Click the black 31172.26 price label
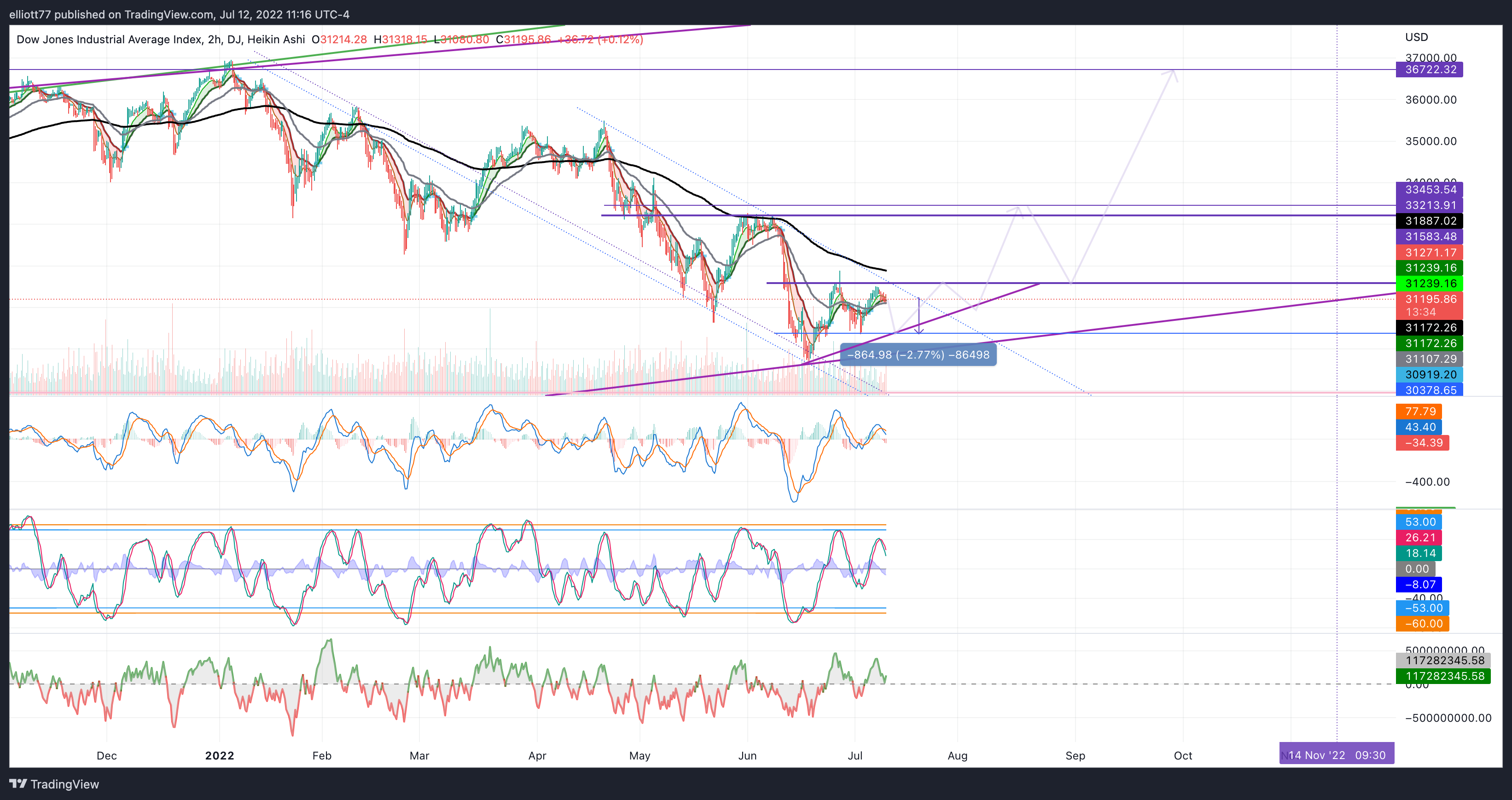Viewport: 1512px width, 800px height. (1429, 328)
